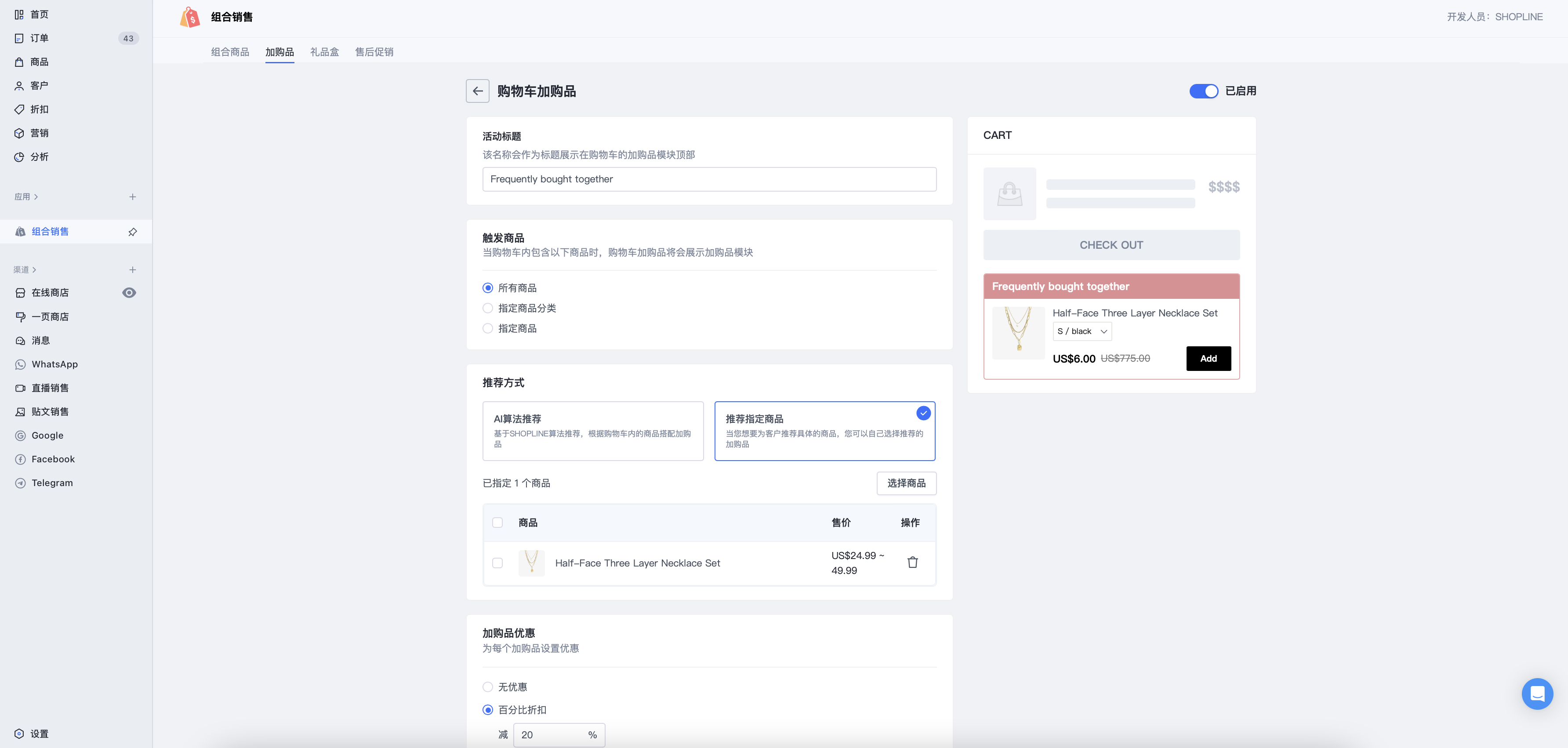Viewport: 1568px width, 748px height.
Task: Click the plus icon next to 应用
Action: pos(133,196)
